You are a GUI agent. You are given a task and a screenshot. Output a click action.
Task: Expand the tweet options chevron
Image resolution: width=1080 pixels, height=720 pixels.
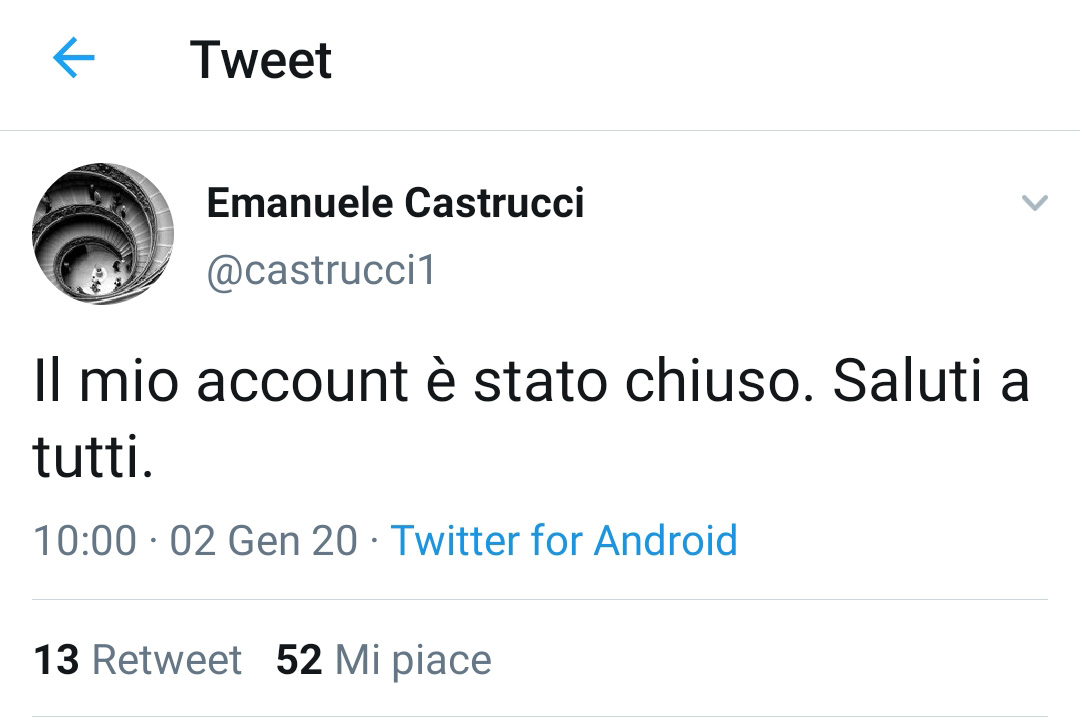(x=1035, y=203)
